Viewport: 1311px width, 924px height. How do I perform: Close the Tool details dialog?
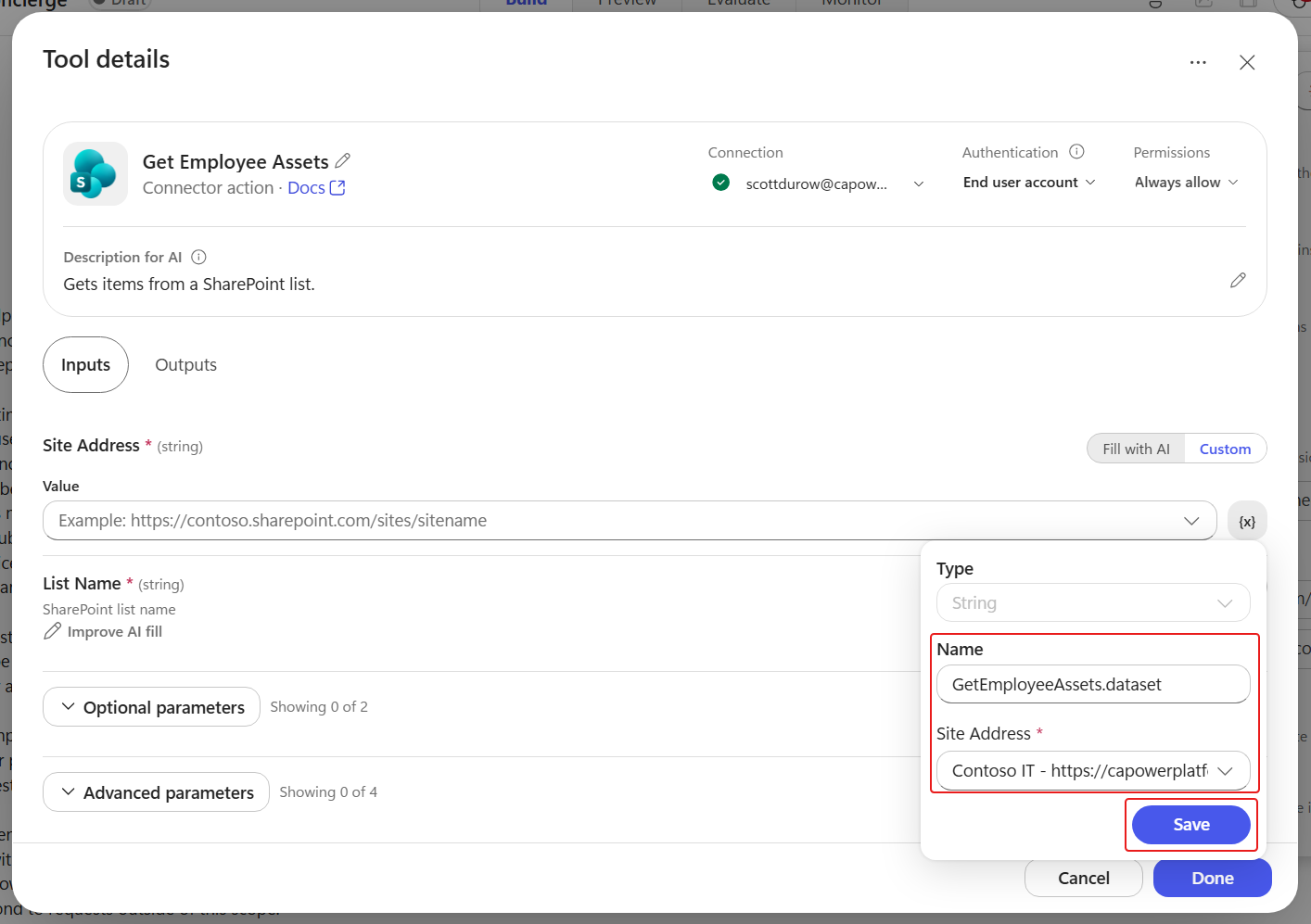click(1247, 62)
